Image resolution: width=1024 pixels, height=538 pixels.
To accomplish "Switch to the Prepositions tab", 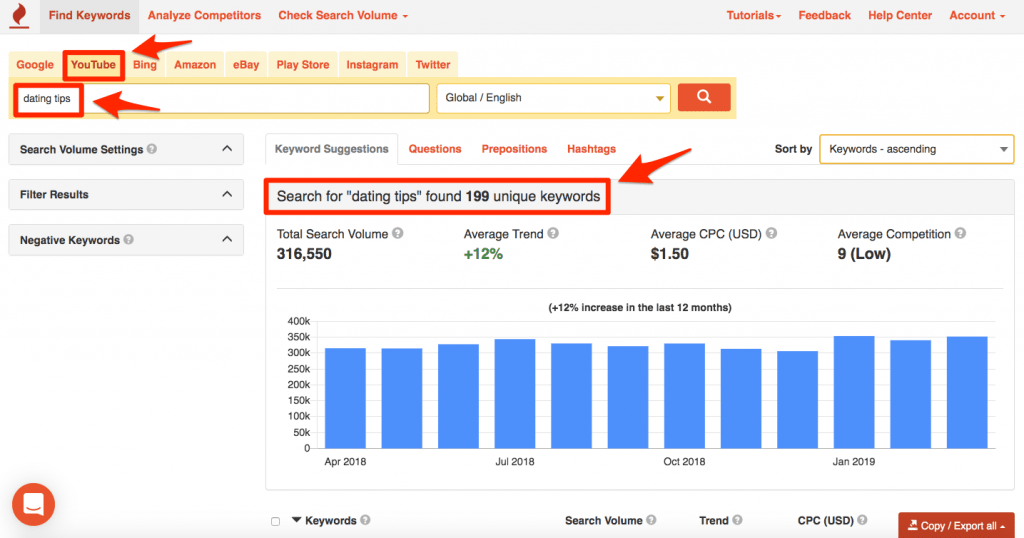I will 514,149.
